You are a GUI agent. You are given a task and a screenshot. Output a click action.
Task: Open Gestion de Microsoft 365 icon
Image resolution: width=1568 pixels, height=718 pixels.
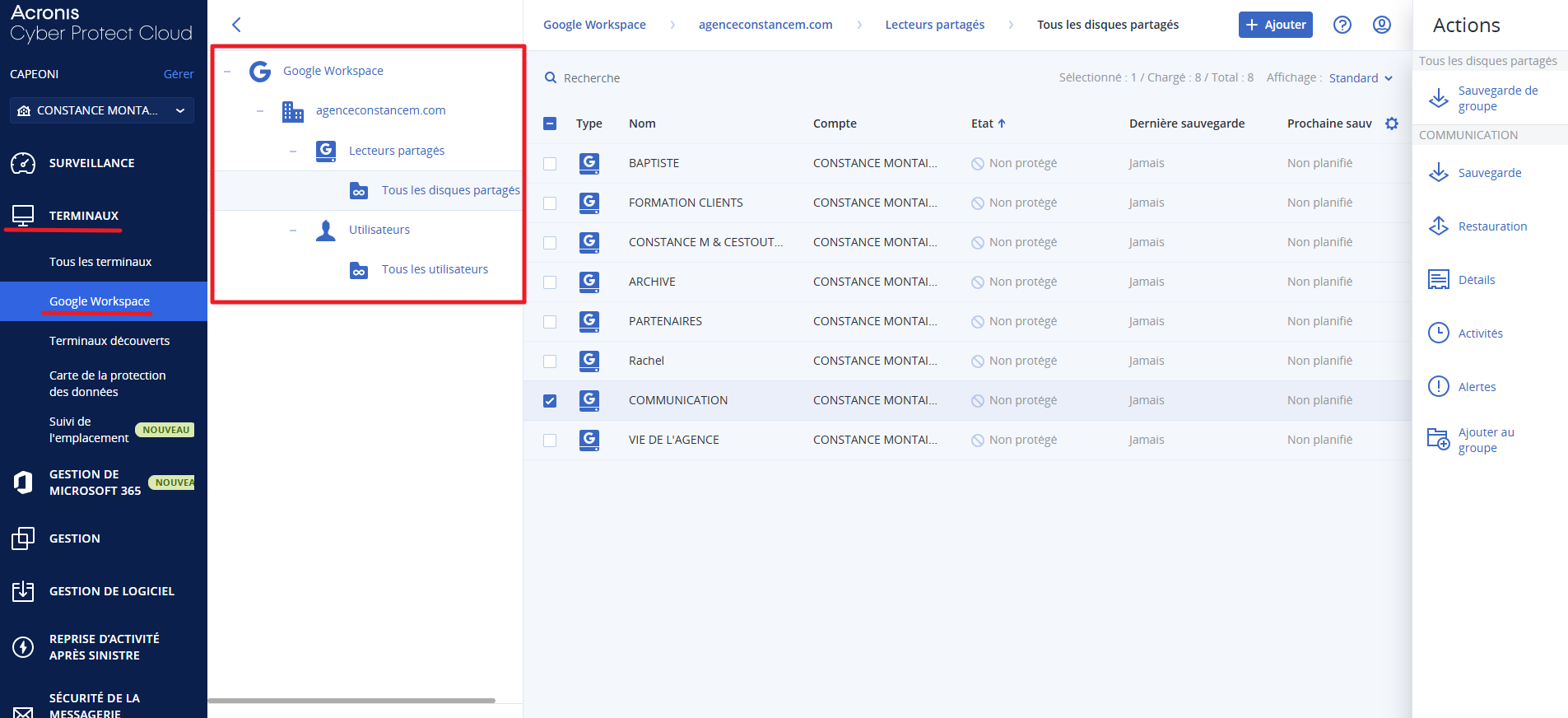pos(23,483)
